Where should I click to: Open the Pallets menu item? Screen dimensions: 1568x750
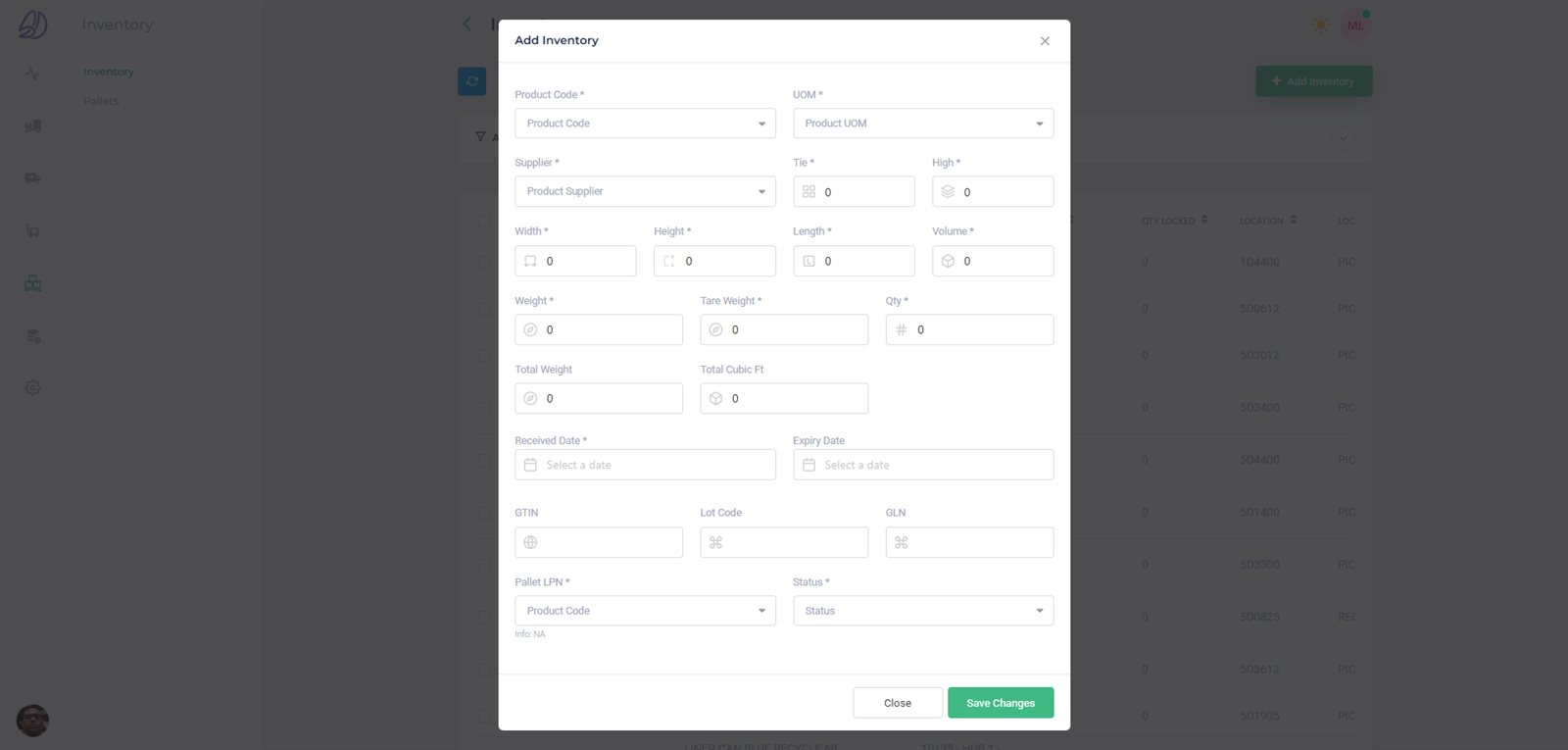101,101
